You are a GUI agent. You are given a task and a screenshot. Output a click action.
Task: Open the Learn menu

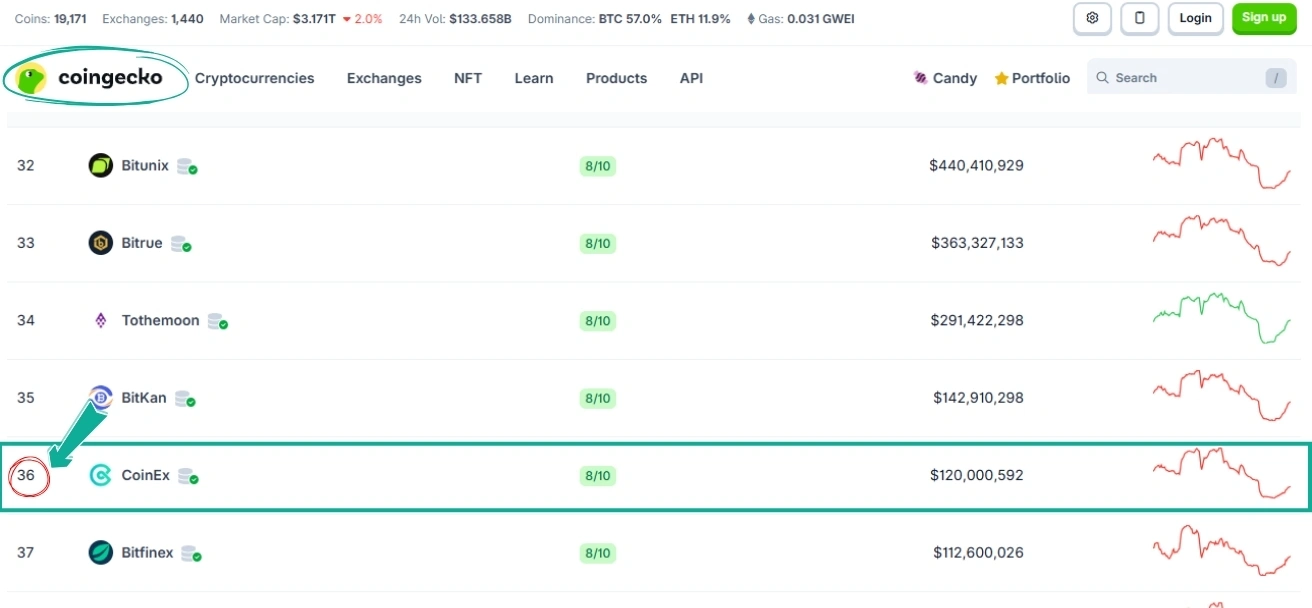[x=534, y=78]
